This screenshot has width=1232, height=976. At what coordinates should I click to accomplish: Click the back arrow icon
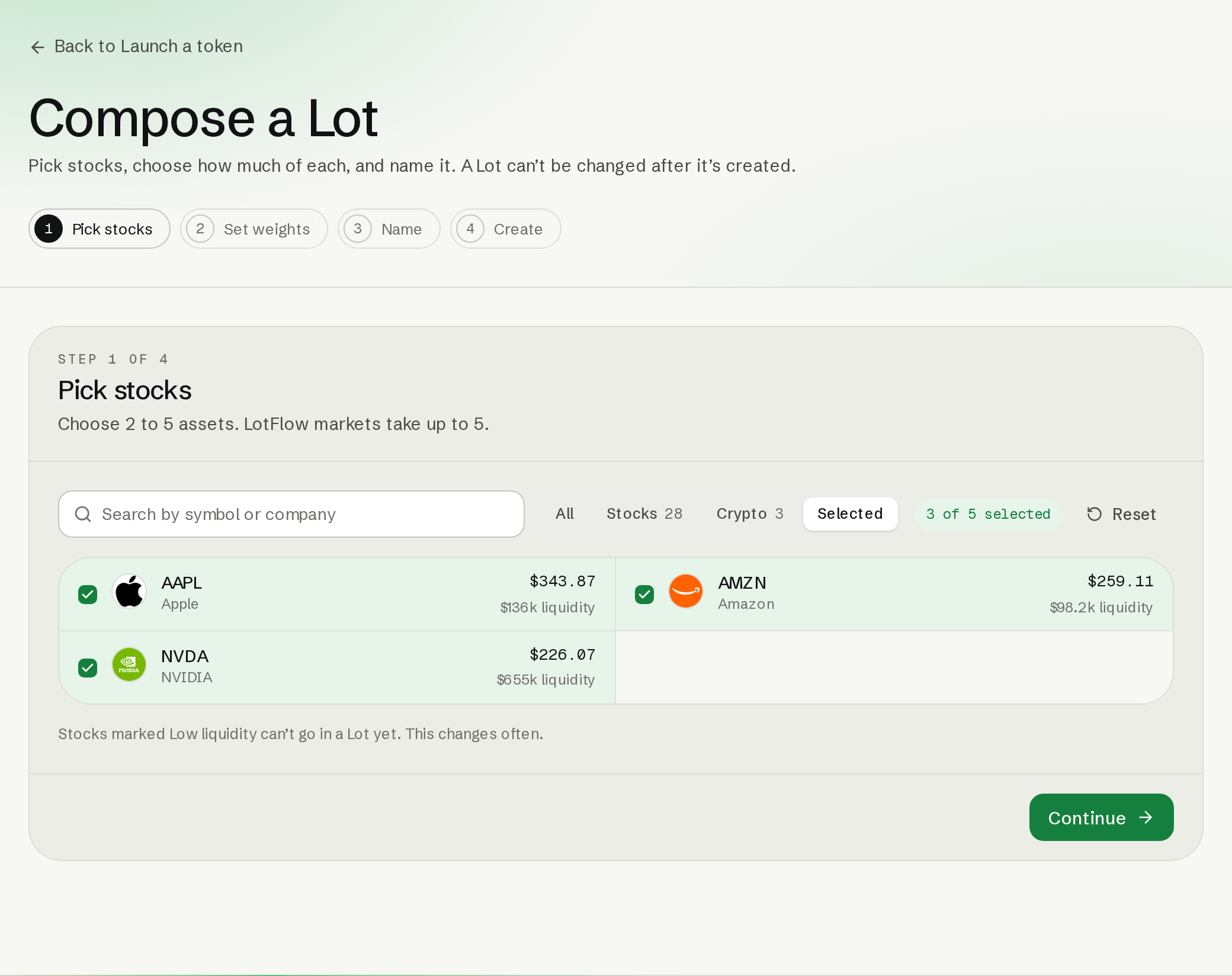[x=38, y=47]
